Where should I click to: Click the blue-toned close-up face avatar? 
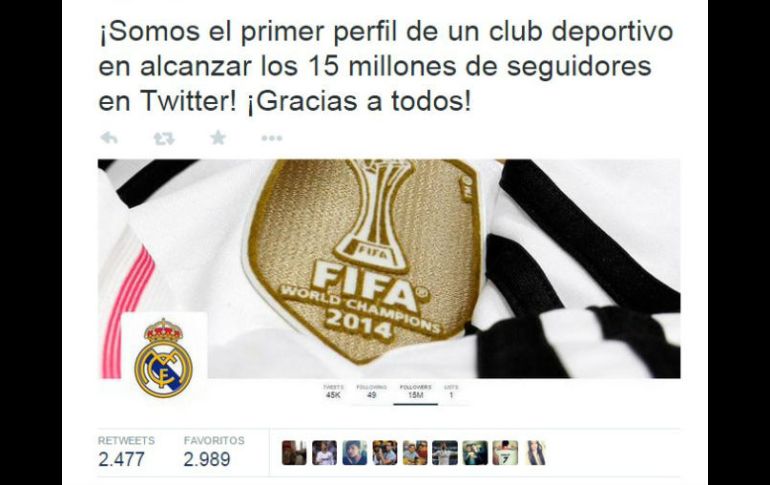tap(355, 453)
